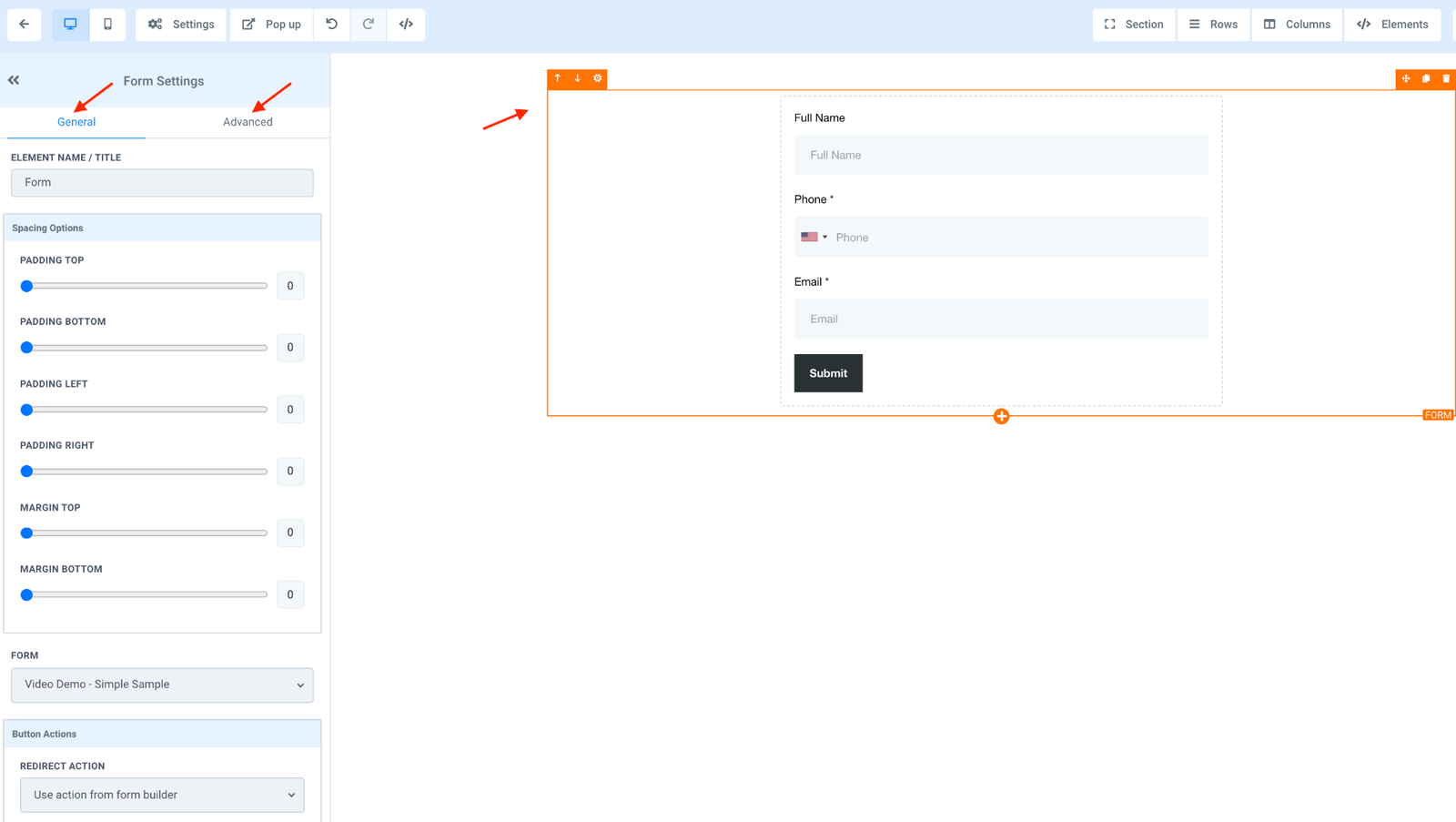Click the redo icon
The height and width of the screenshot is (822, 1456).
click(x=369, y=25)
